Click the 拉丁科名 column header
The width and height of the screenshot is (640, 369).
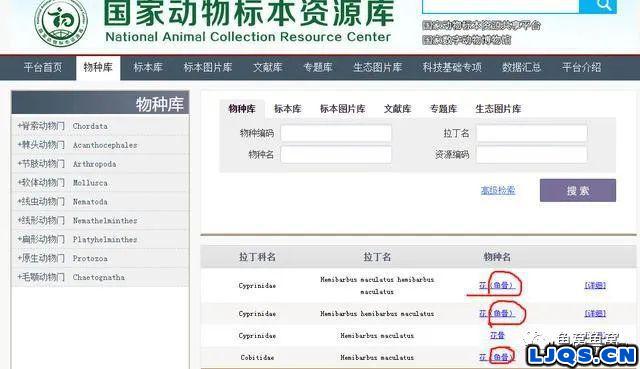click(x=257, y=257)
